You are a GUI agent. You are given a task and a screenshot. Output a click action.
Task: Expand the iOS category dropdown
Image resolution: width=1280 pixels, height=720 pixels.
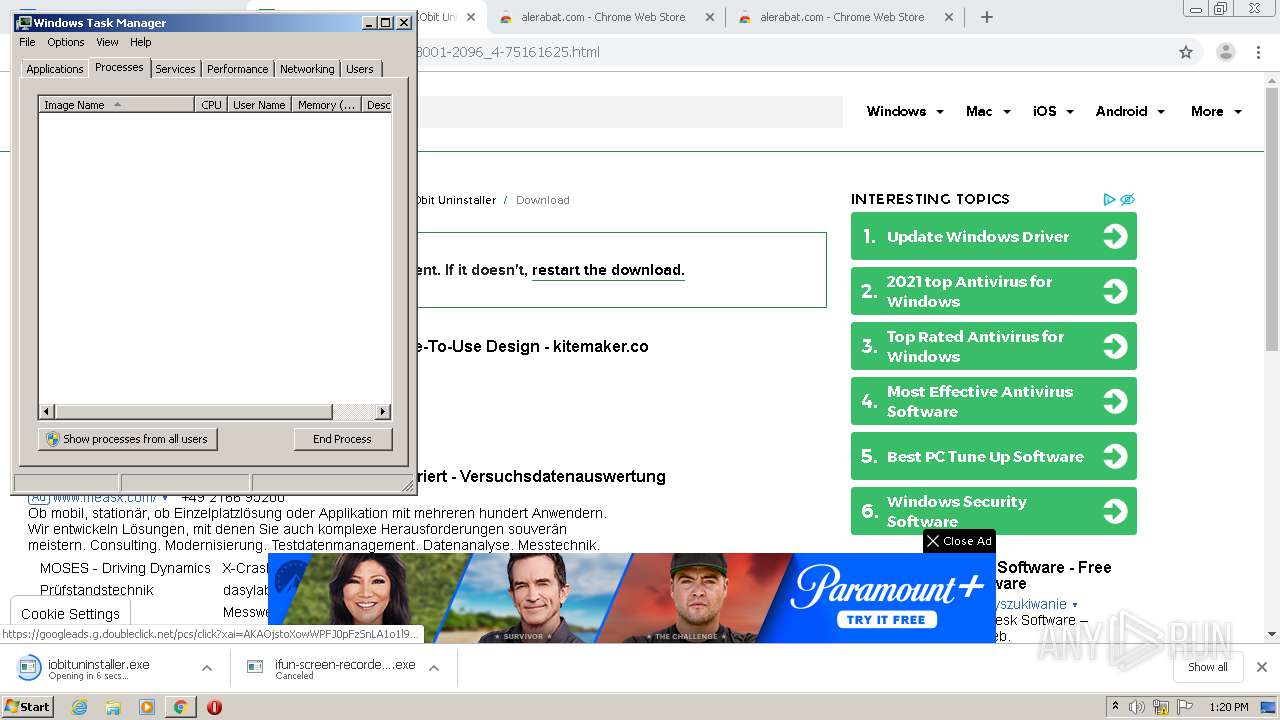point(1053,111)
